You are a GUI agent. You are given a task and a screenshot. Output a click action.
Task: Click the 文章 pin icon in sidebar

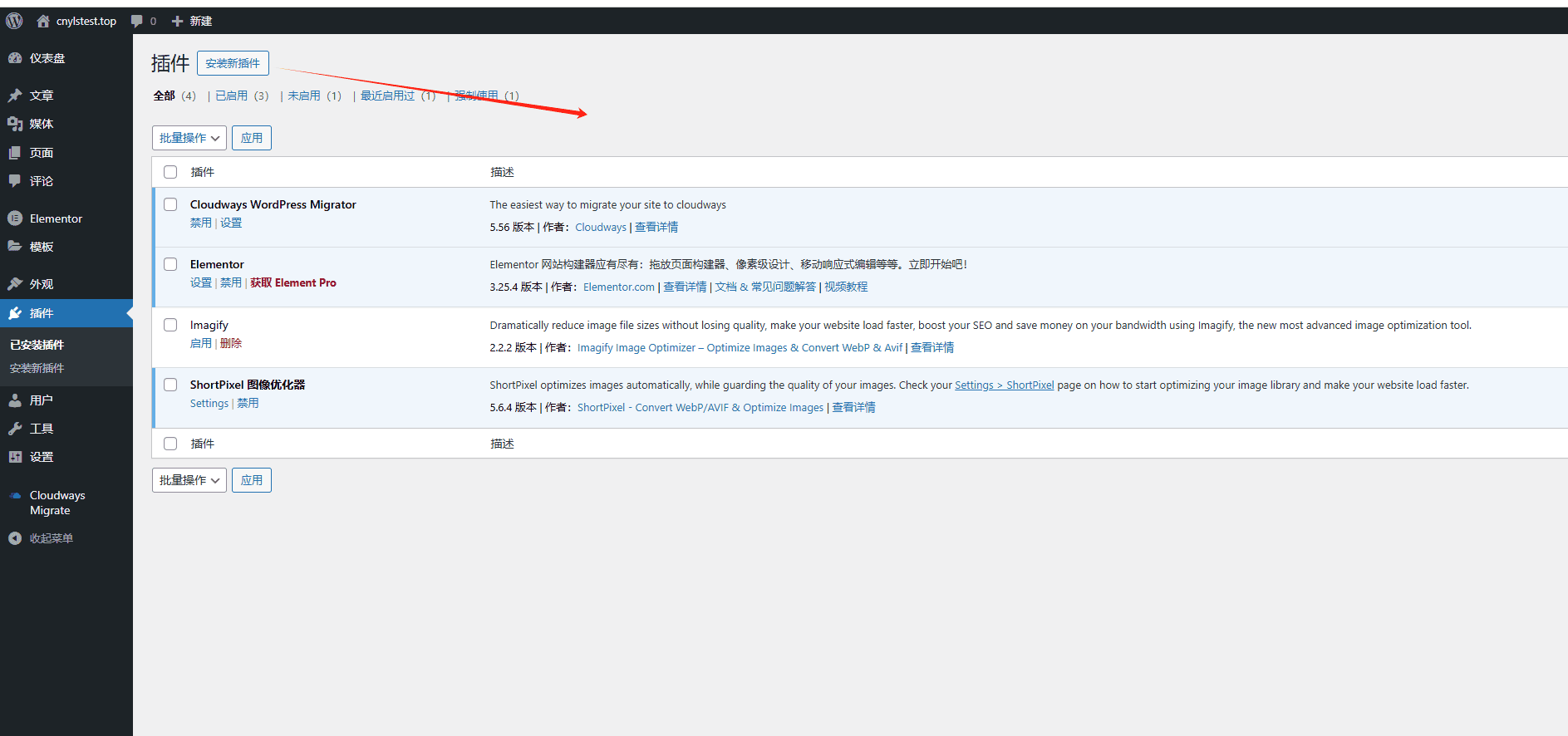(x=15, y=96)
